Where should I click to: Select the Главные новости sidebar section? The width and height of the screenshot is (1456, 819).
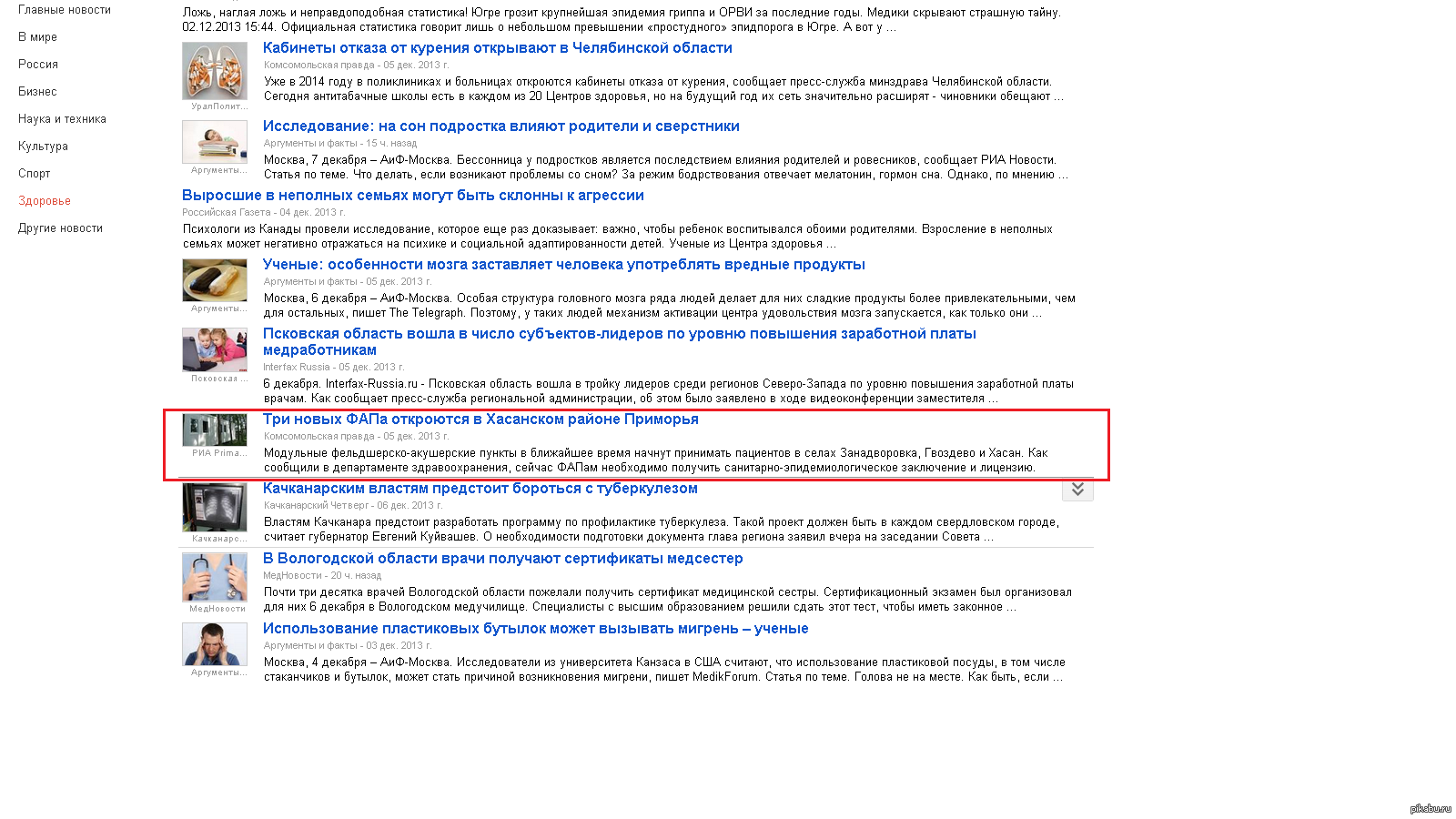point(65,10)
